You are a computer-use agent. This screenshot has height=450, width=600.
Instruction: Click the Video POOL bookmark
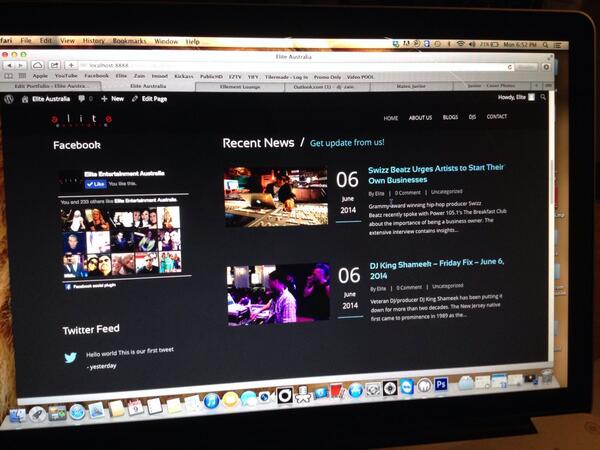point(360,77)
